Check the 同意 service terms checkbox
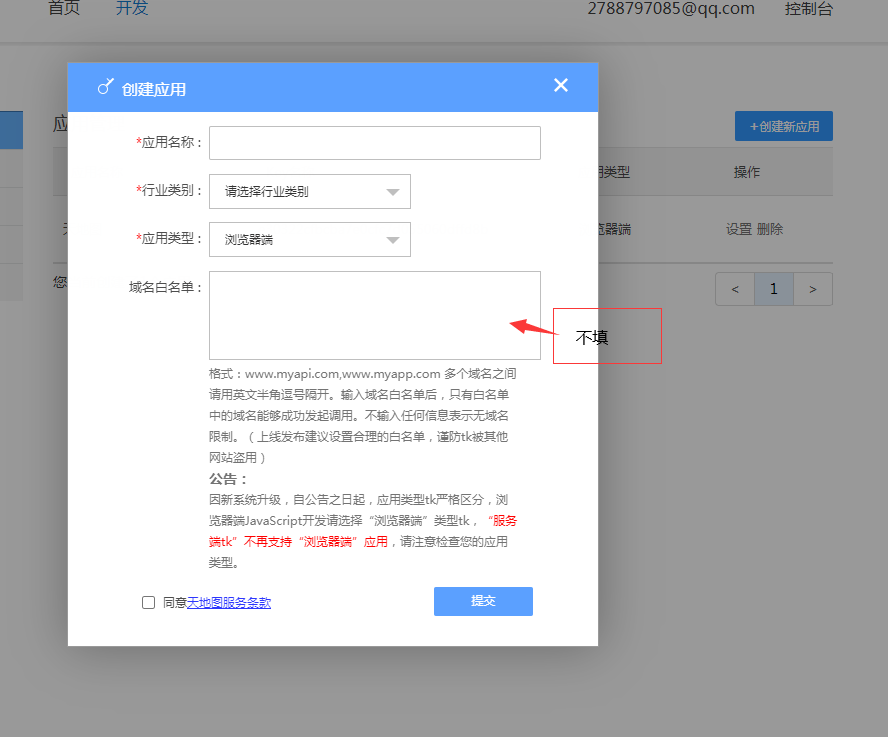The width and height of the screenshot is (888, 737). 149,602
